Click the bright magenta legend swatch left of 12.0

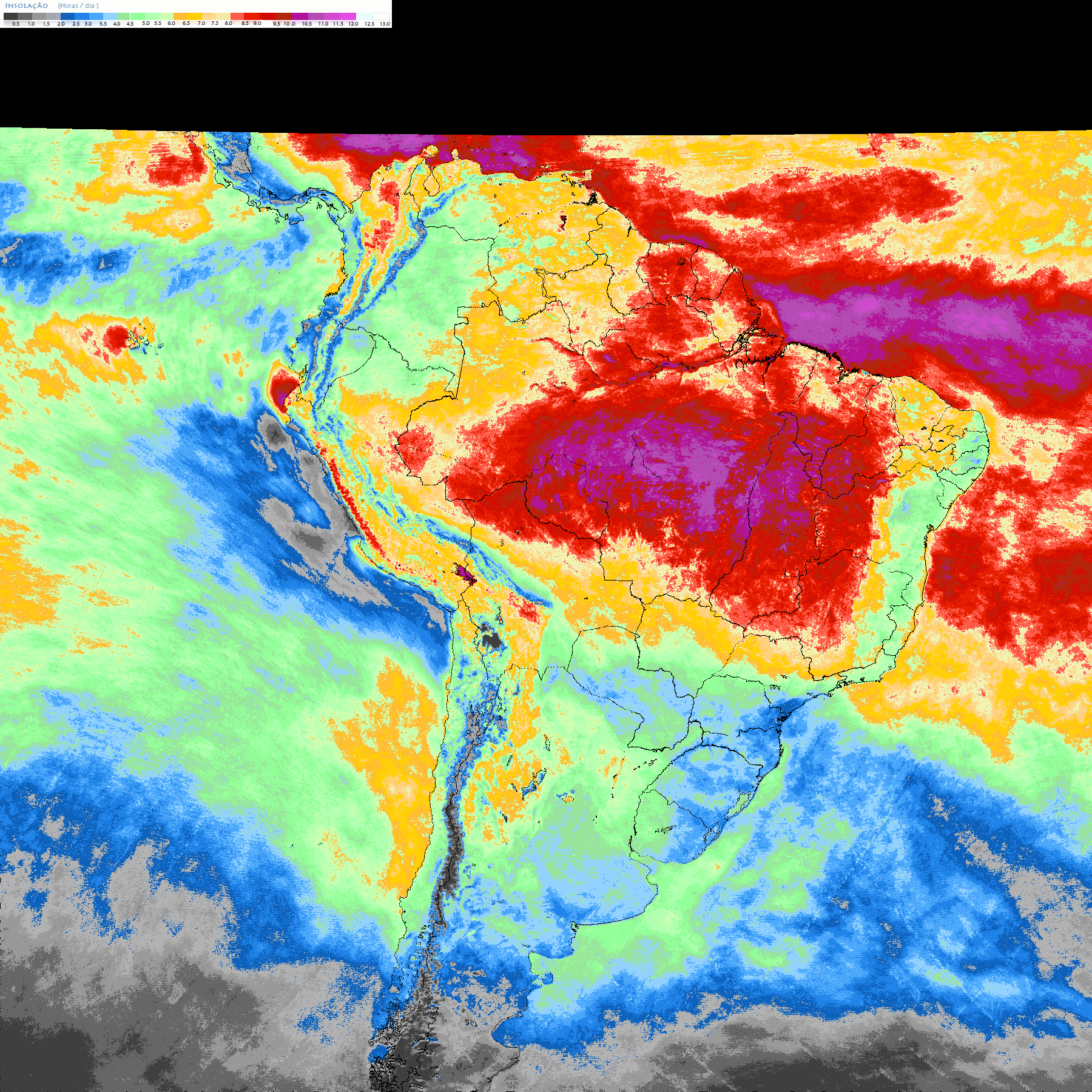pyautogui.click(x=348, y=16)
